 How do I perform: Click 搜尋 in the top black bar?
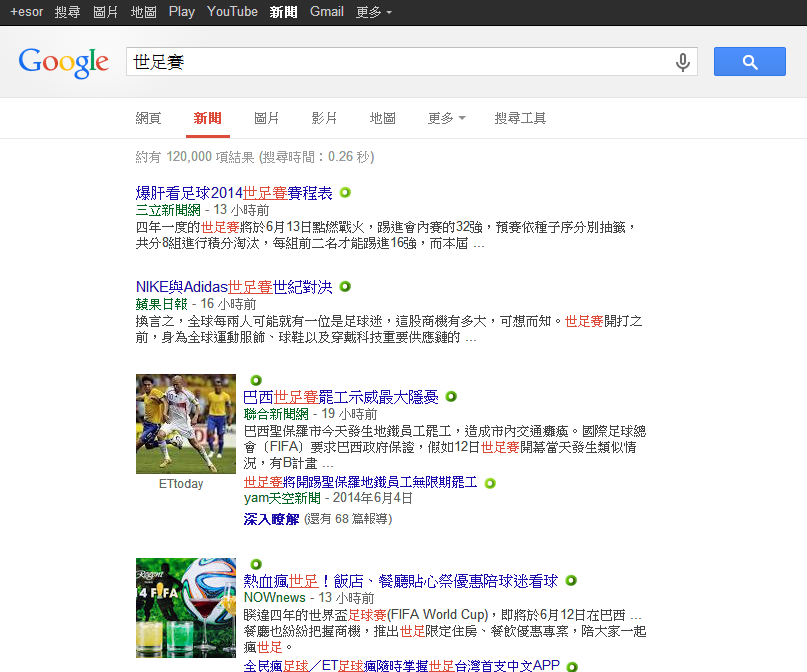click(67, 12)
